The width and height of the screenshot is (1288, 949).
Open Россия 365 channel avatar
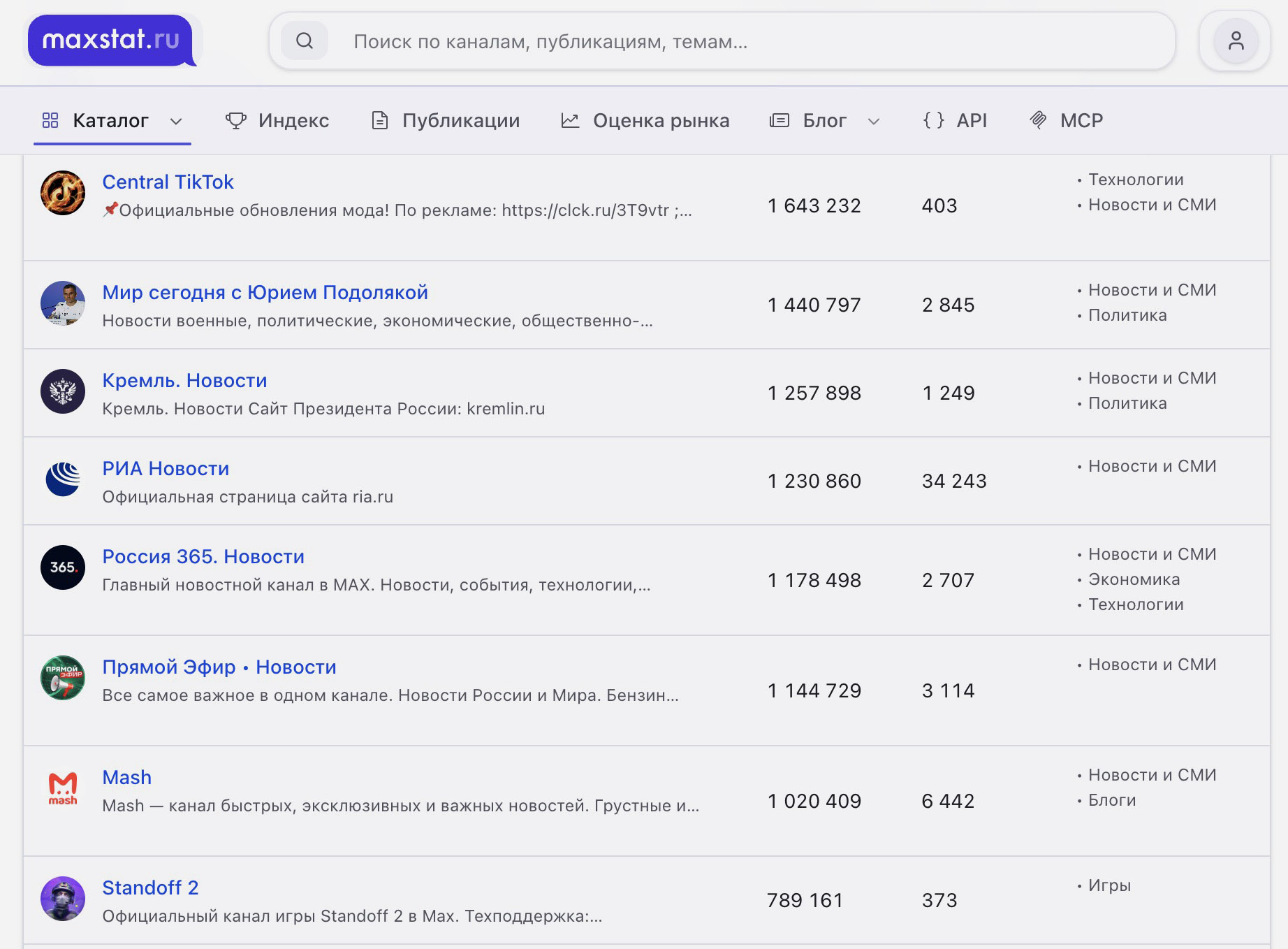(x=63, y=567)
